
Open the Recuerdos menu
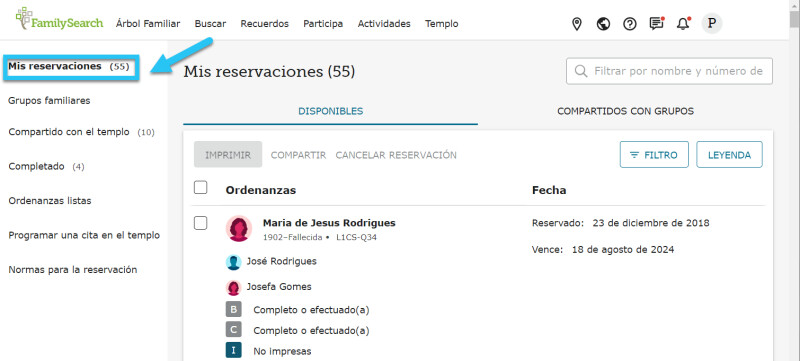(265, 23)
